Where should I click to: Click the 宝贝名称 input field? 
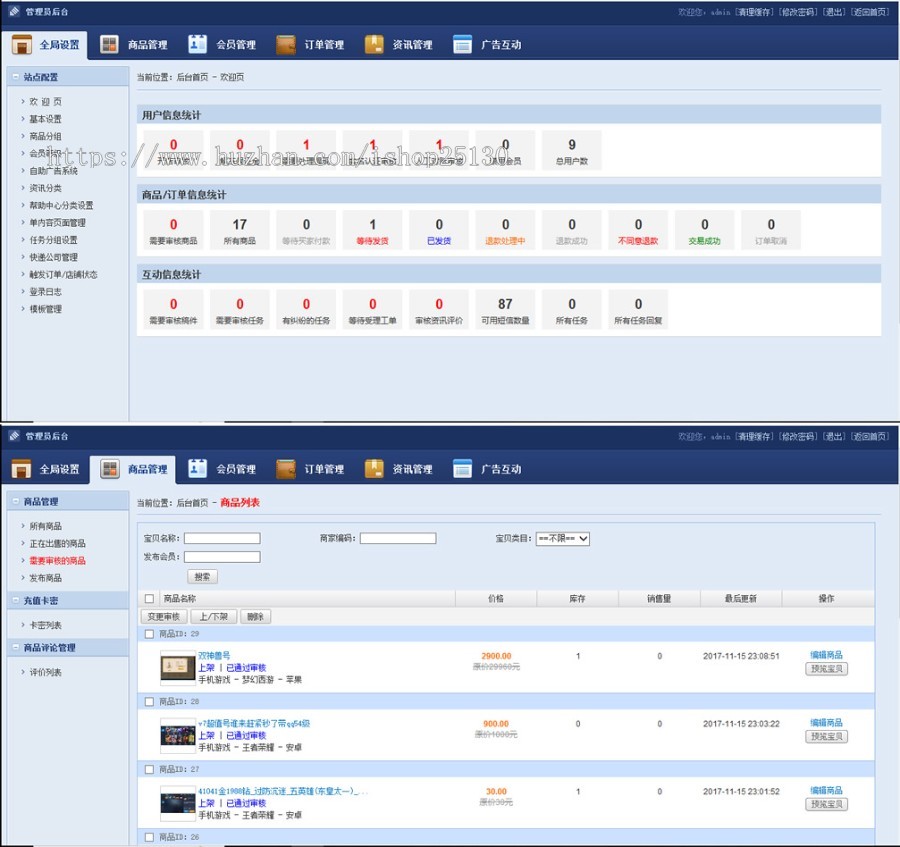pos(222,538)
